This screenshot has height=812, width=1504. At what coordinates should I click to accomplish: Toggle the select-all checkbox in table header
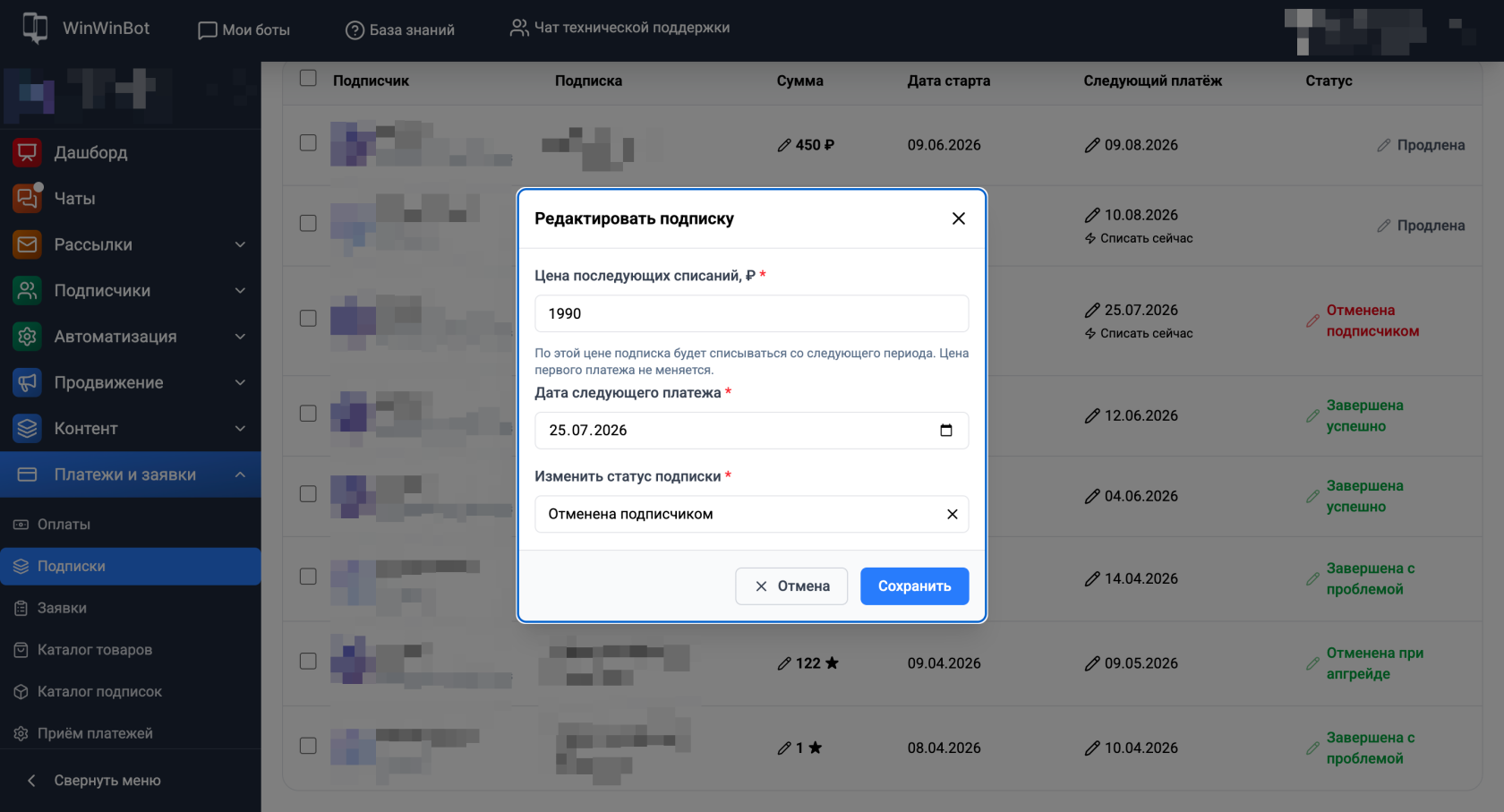pyautogui.click(x=308, y=79)
